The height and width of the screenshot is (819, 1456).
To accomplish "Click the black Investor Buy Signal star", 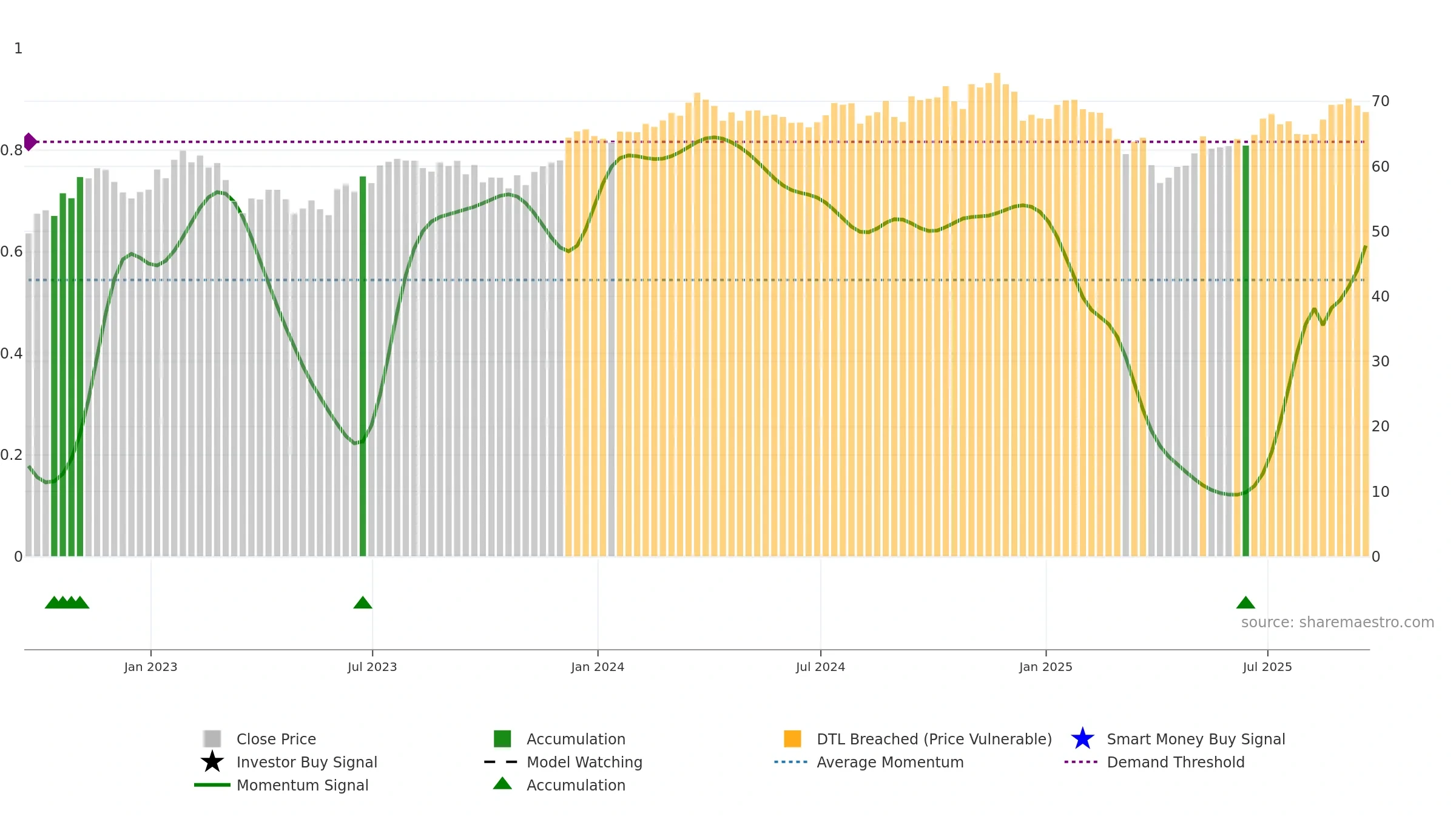I will (212, 762).
